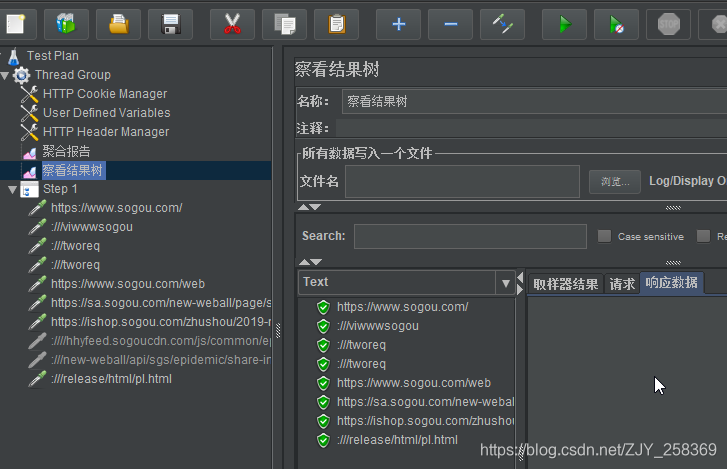
Task: Collapse the Step 1 tree node
Action: (13, 190)
